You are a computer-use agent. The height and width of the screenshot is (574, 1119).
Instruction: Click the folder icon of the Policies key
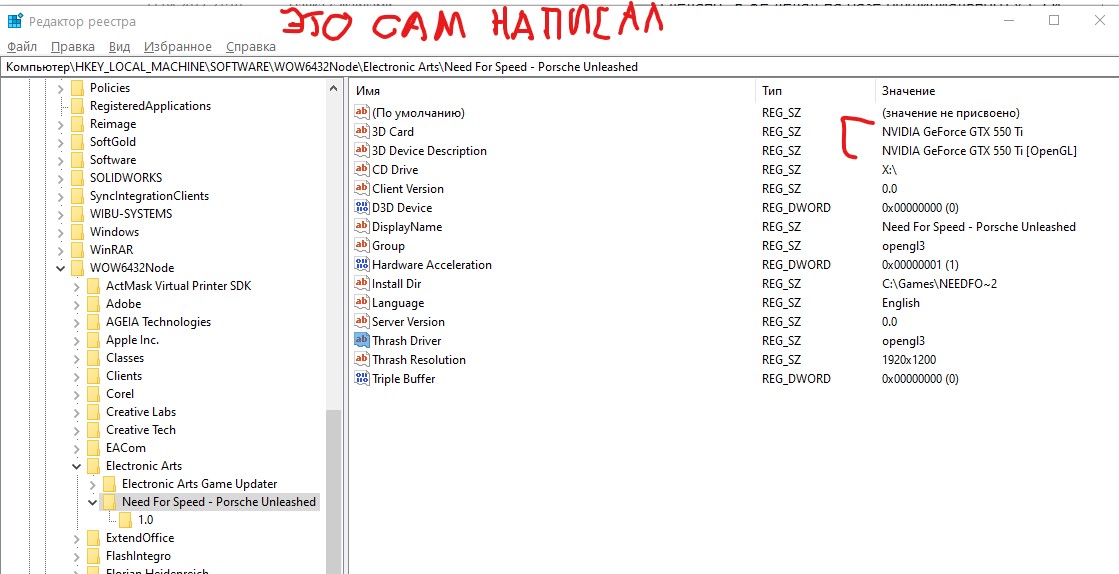pyautogui.click(x=77, y=88)
